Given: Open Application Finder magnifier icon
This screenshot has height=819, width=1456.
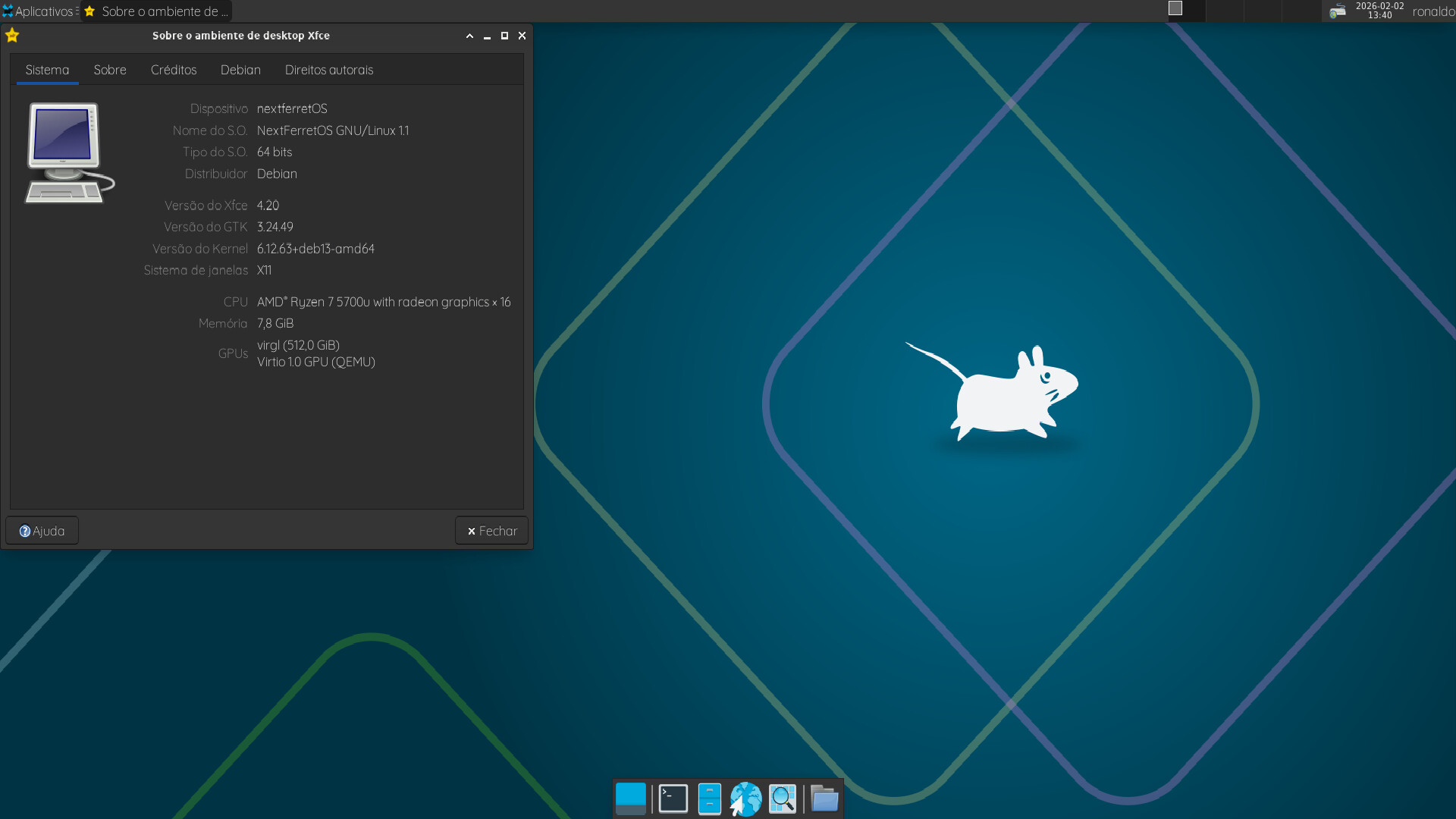Looking at the screenshot, I should click(783, 799).
